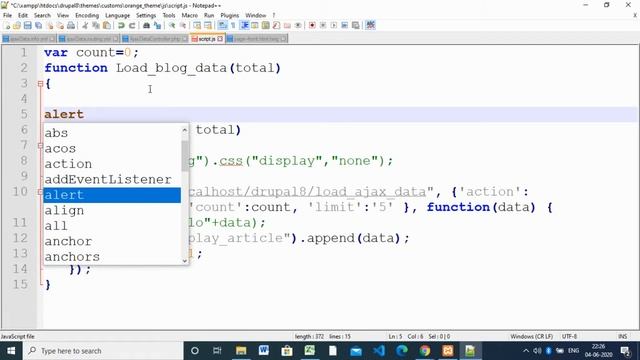Click in the 'Type here to search' box

point(103,351)
